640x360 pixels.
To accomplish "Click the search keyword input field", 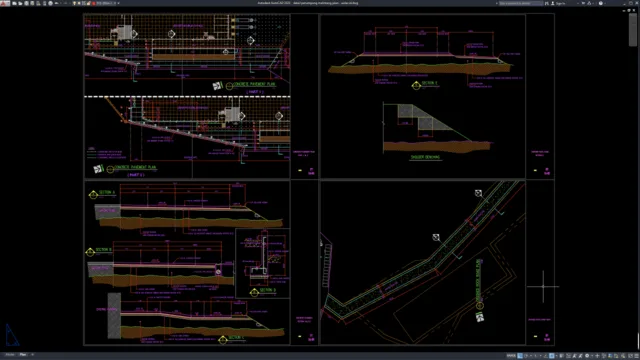I will [521, 3].
